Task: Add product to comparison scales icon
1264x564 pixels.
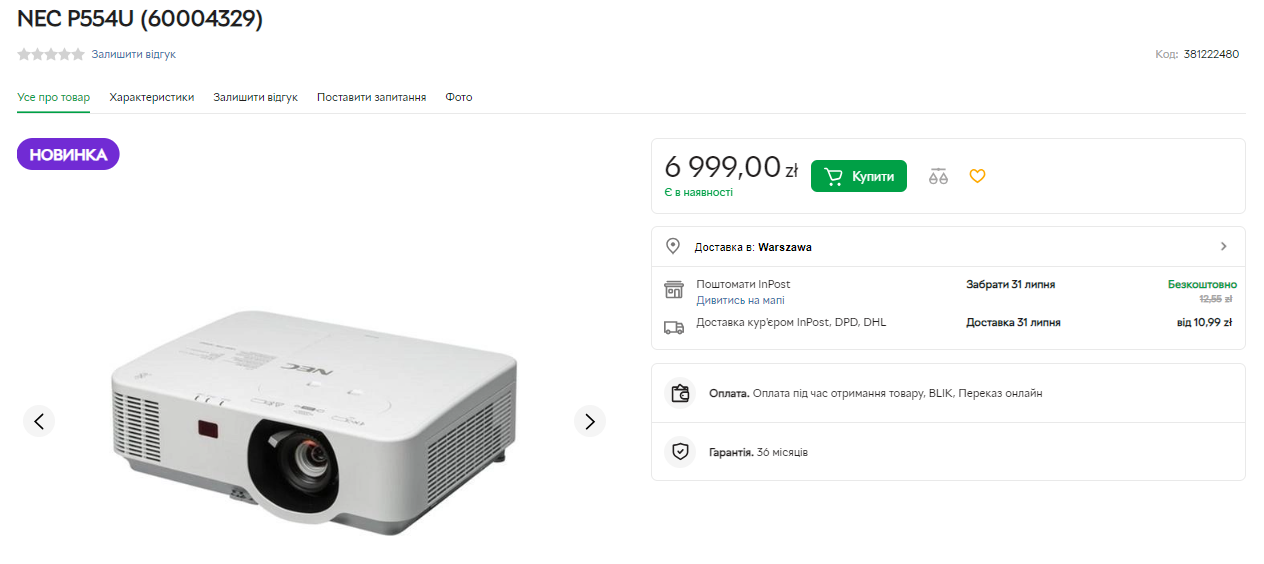Action: pyautogui.click(x=937, y=177)
